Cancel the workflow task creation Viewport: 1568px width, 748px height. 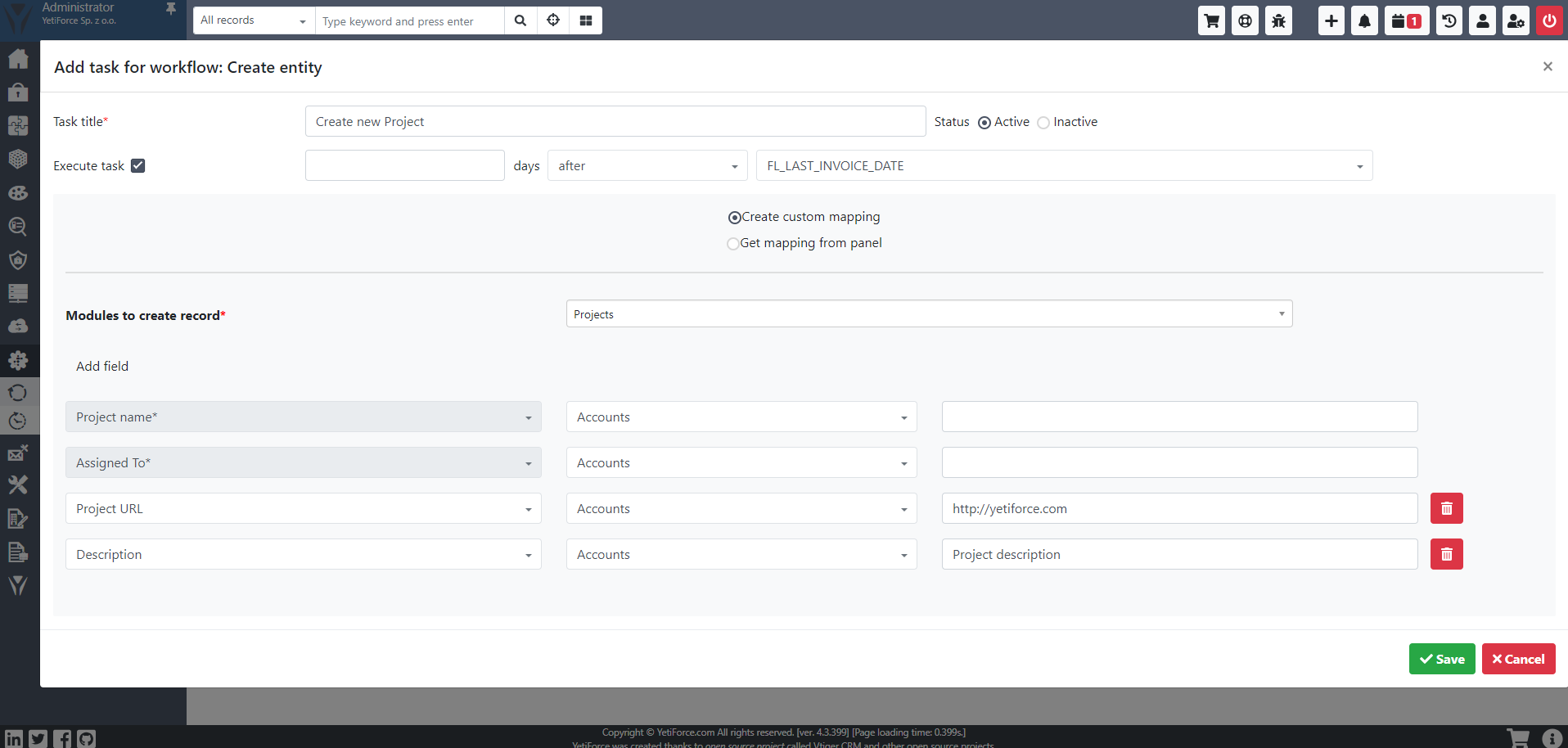(x=1518, y=659)
